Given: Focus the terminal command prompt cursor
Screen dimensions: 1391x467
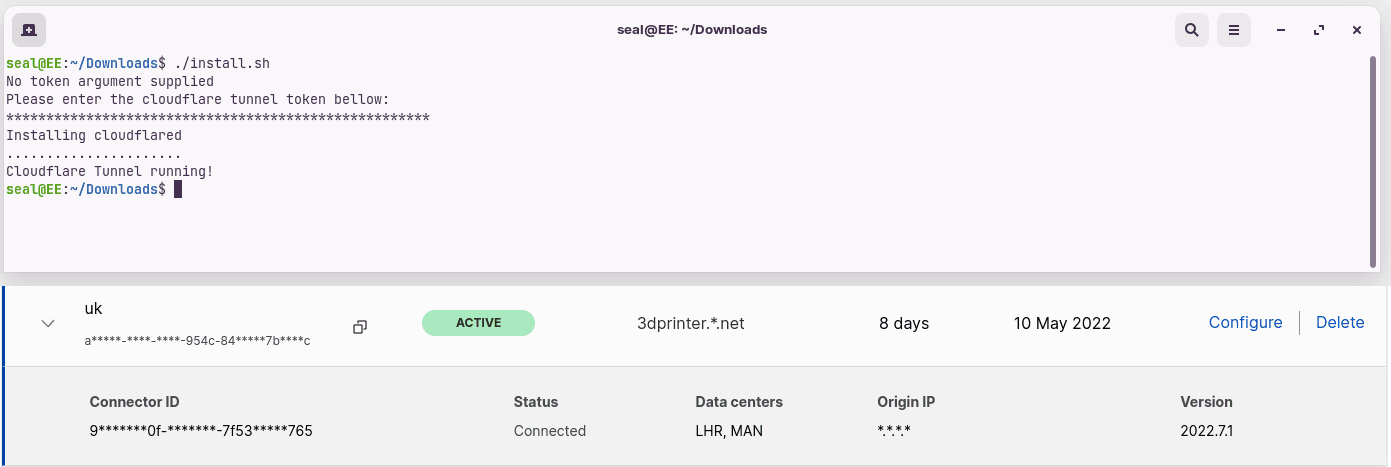Looking at the screenshot, I should (x=178, y=189).
